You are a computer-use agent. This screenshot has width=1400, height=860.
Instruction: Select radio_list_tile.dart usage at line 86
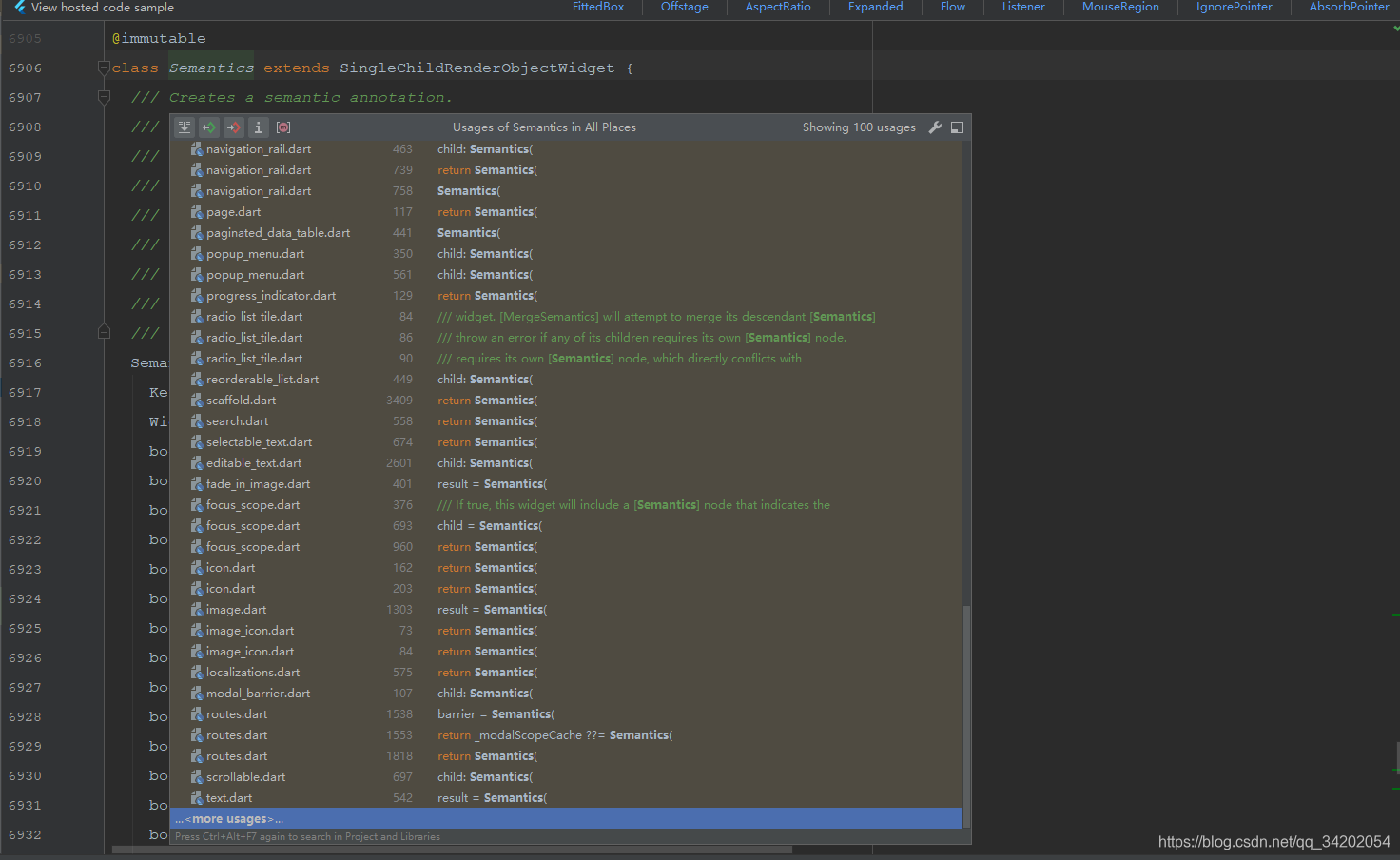click(566, 338)
